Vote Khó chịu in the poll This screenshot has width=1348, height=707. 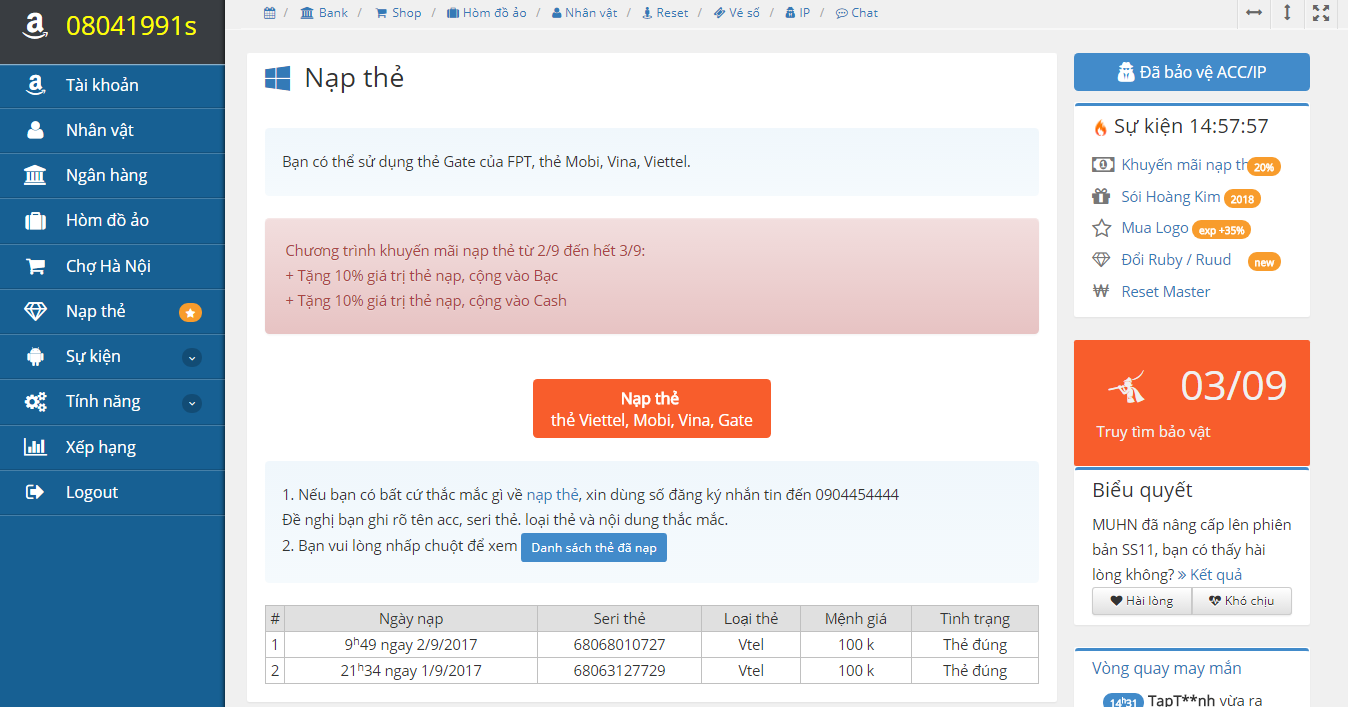[x=1241, y=601]
